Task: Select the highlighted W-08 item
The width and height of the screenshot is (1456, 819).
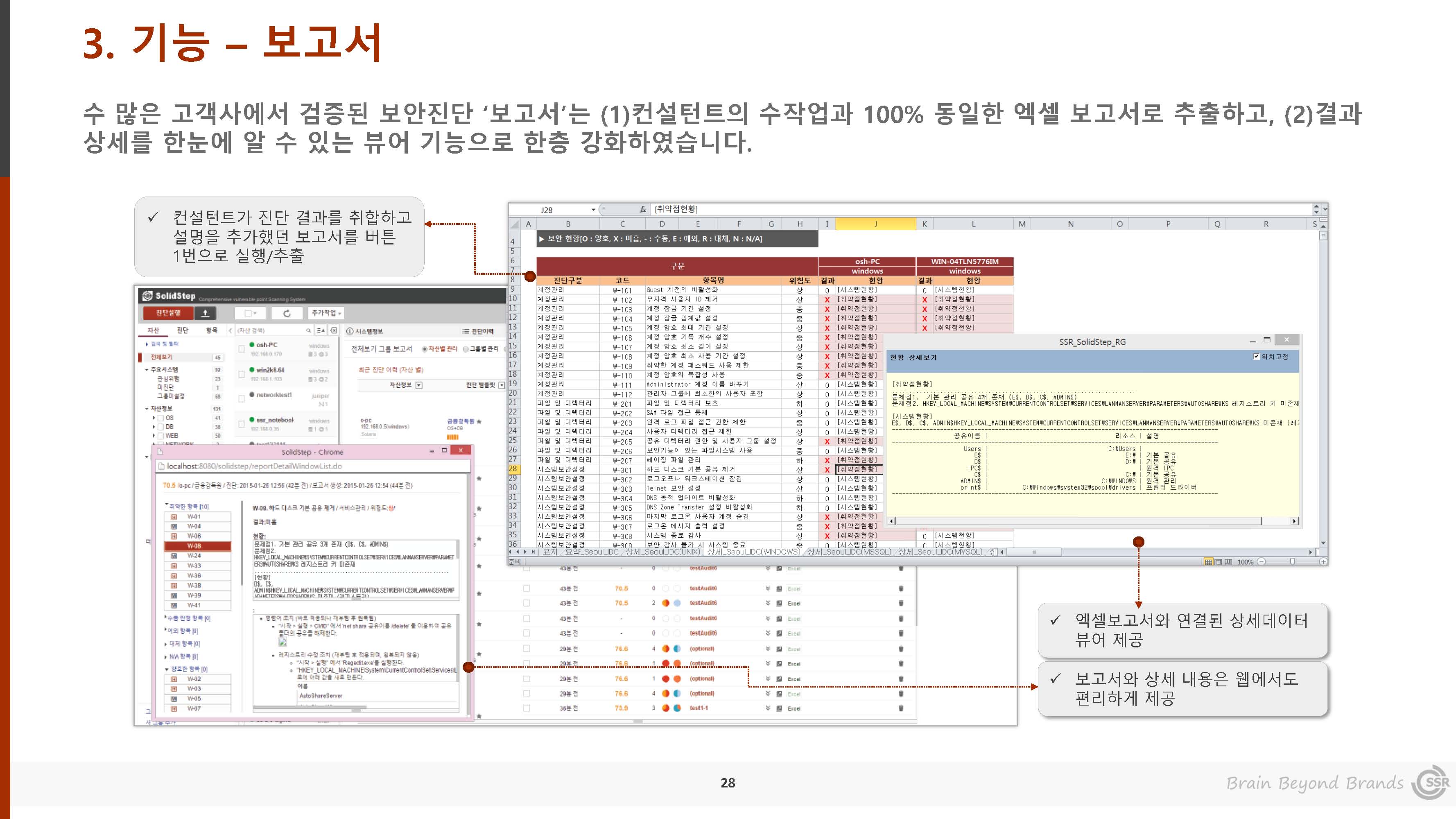Action: (x=197, y=546)
